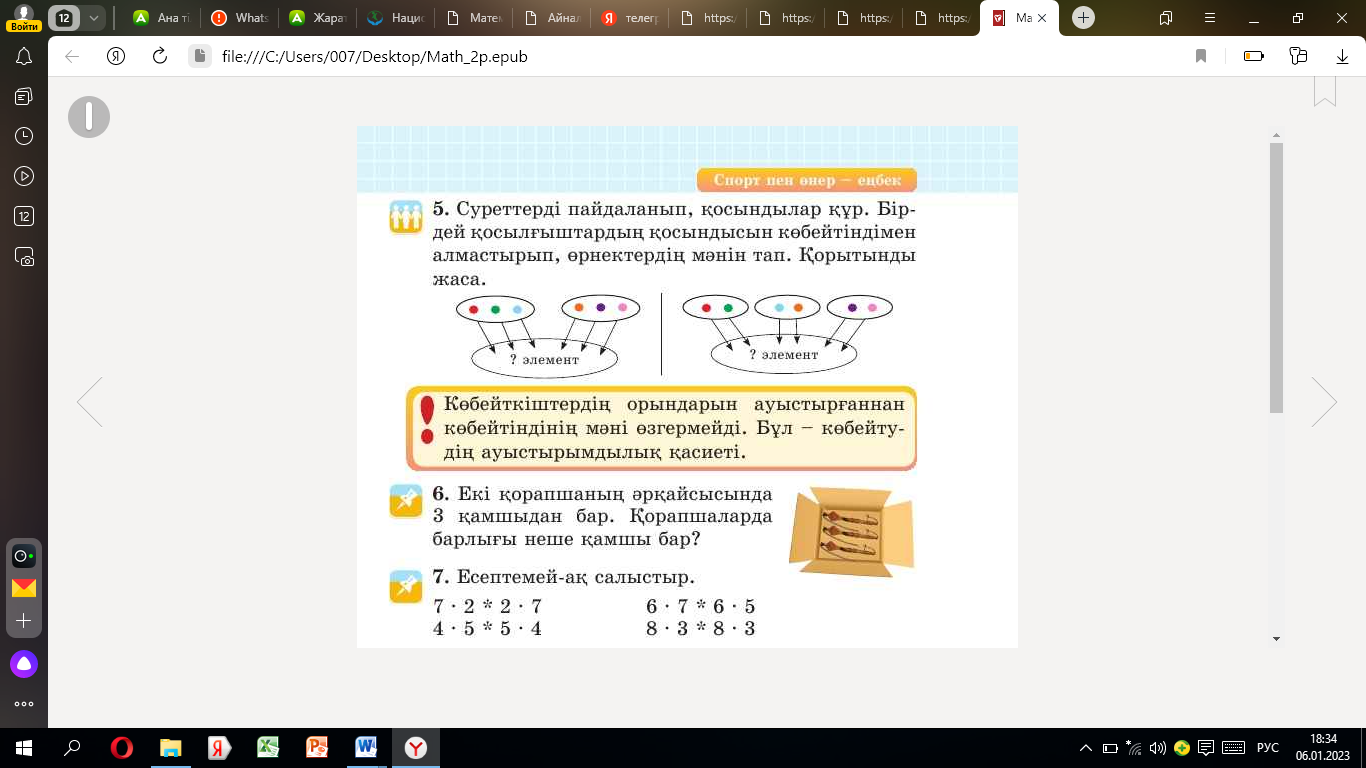Launch Opera from the taskbar
This screenshot has width=1366, height=768.
tap(122, 748)
